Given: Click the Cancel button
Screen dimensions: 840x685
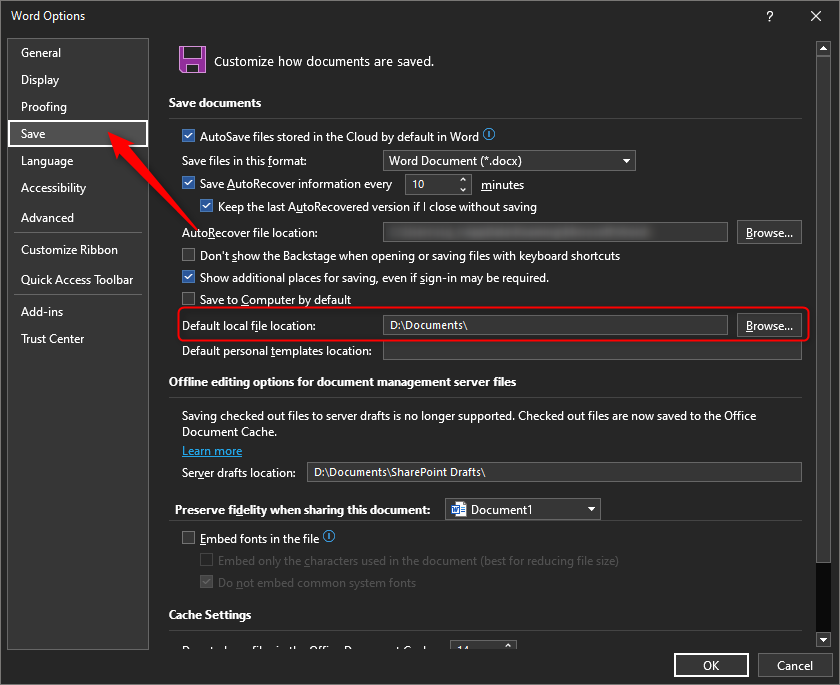Looking at the screenshot, I should (794, 665).
